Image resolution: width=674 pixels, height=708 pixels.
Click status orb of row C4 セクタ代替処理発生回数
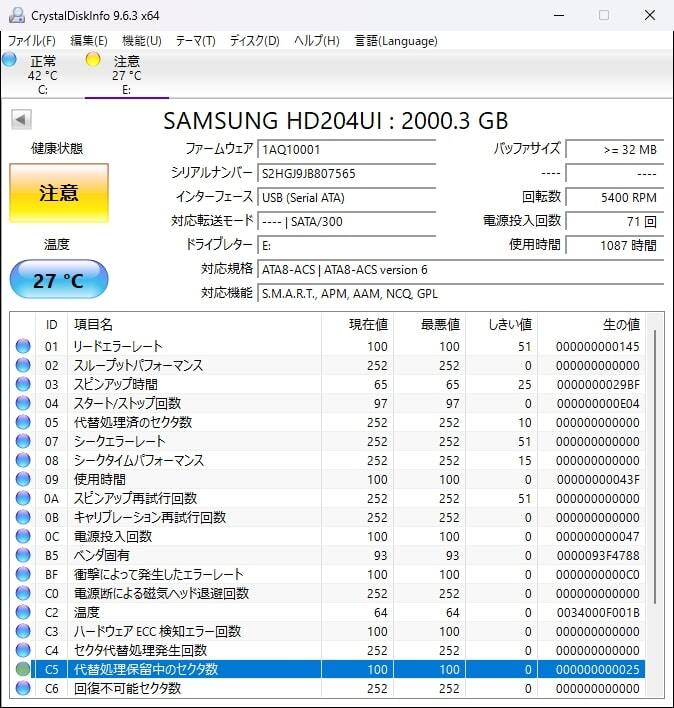(23, 650)
